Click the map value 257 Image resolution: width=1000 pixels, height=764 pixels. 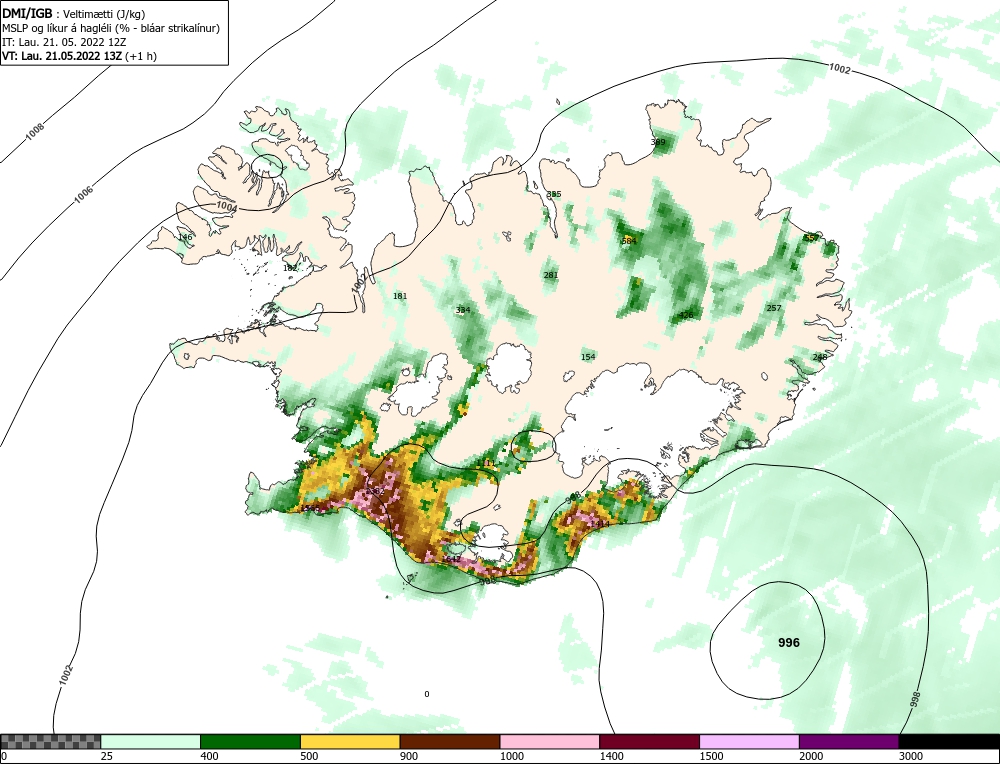[x=774, y=308]
